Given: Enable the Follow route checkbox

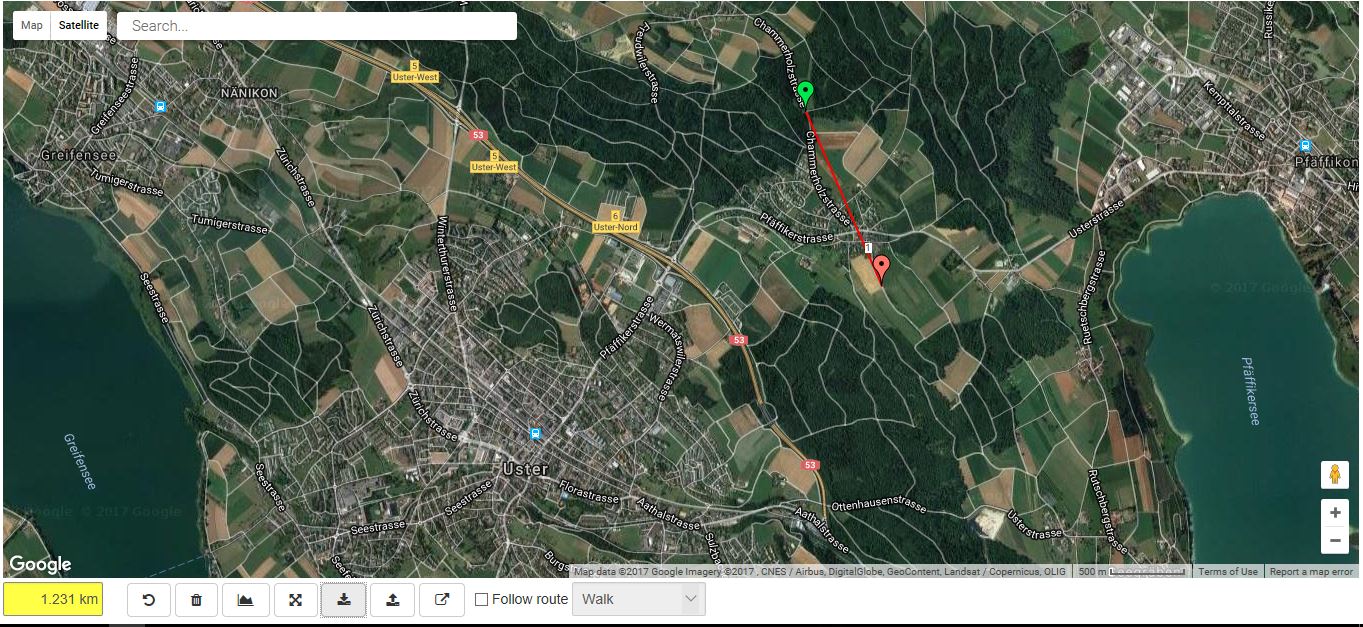Looking at the screenshot, I should pos(482,600).
